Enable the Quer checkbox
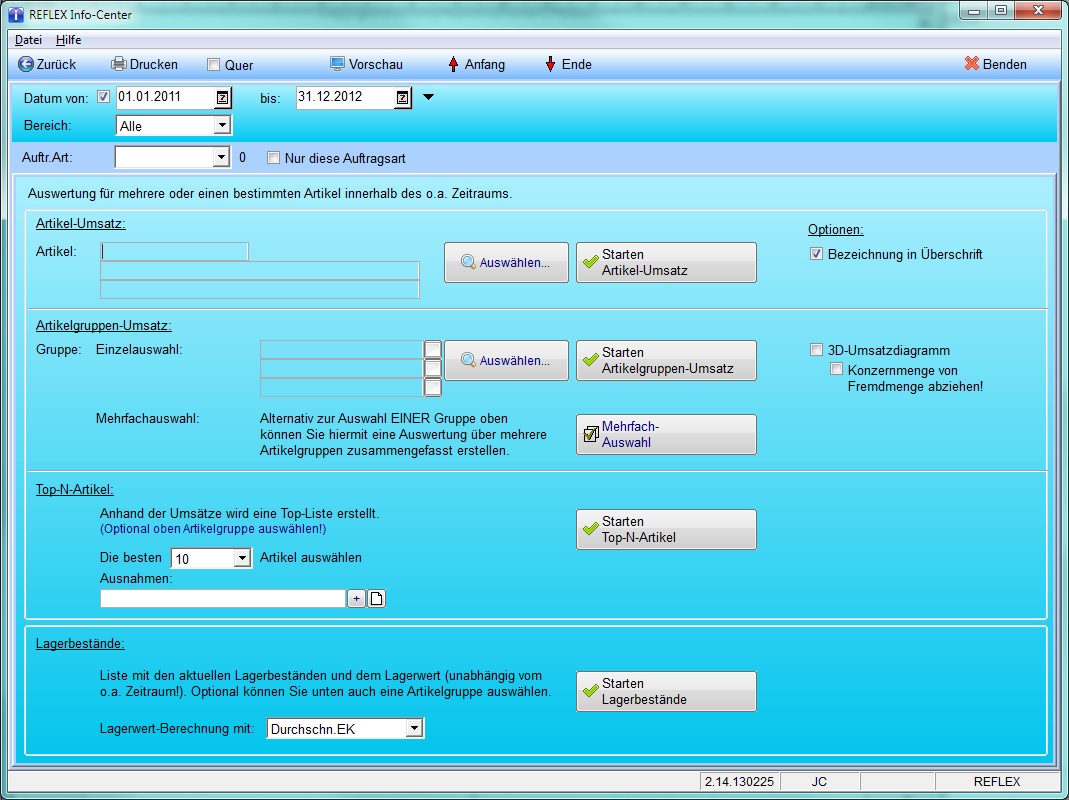Image resolution: width=1069 pixels, height=800 pixels. [213, 65]
